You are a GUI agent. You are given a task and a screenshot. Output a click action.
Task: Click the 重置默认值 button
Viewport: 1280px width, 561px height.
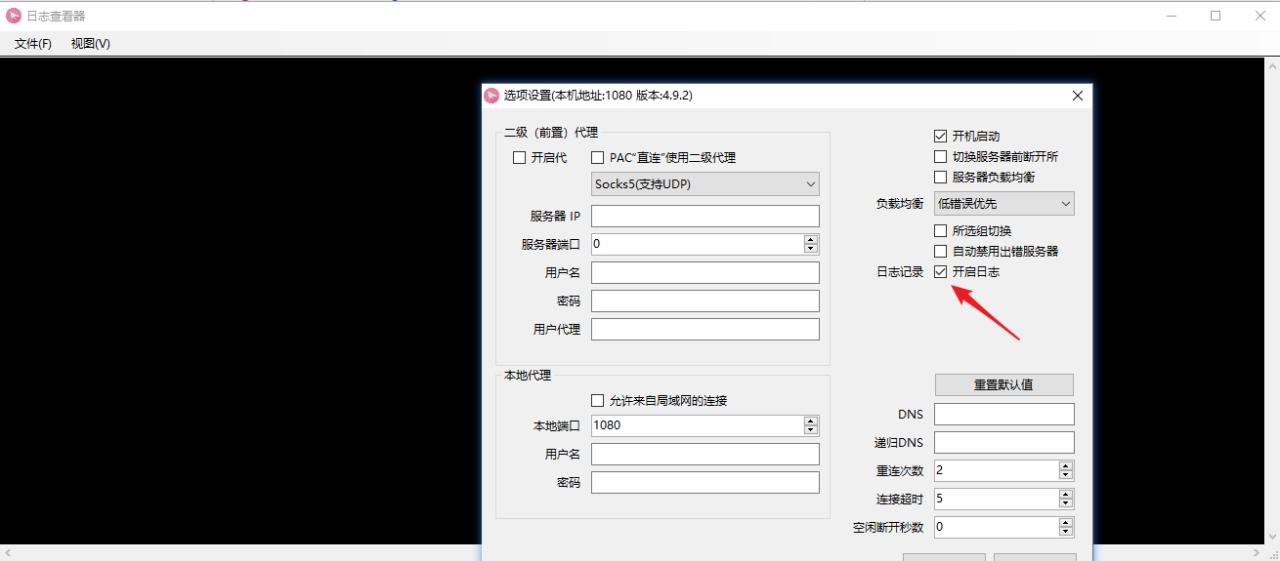pyautogui.click(x=1004, y=385)
